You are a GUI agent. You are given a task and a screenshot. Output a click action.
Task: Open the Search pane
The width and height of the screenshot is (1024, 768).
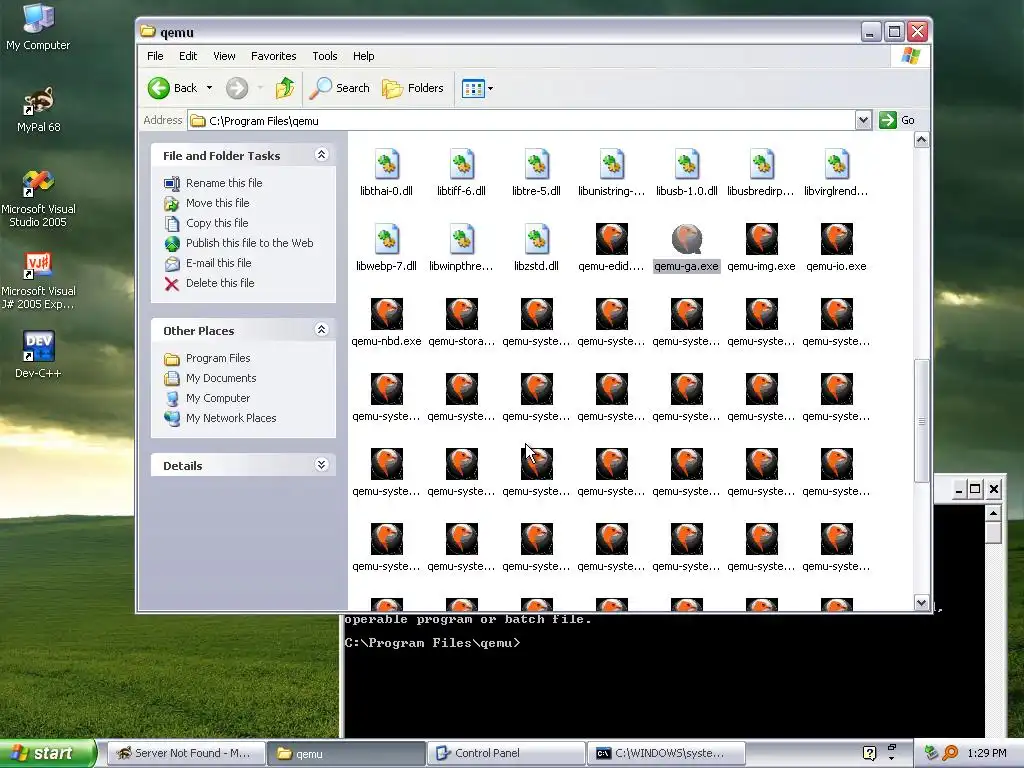(x=340, y=88)
